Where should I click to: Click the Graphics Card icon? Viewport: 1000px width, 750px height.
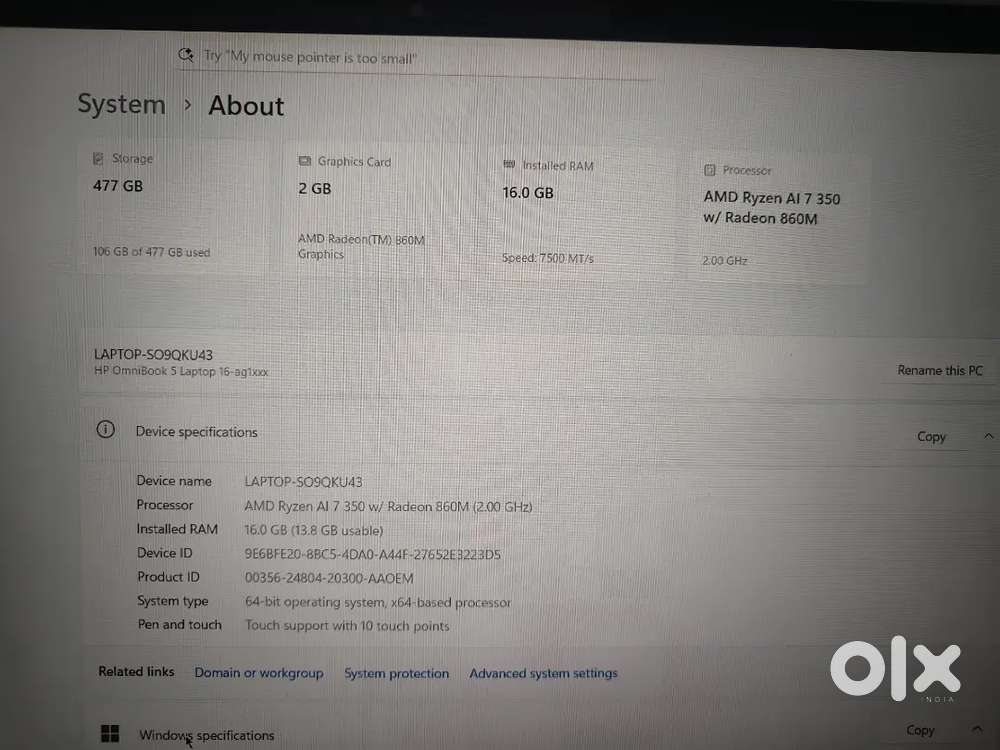coord(305,161)
